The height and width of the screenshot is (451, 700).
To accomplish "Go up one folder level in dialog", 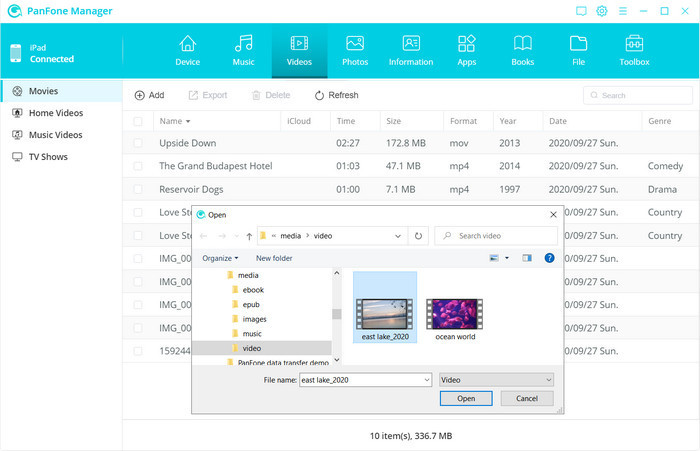I will (x=249, y=236).
